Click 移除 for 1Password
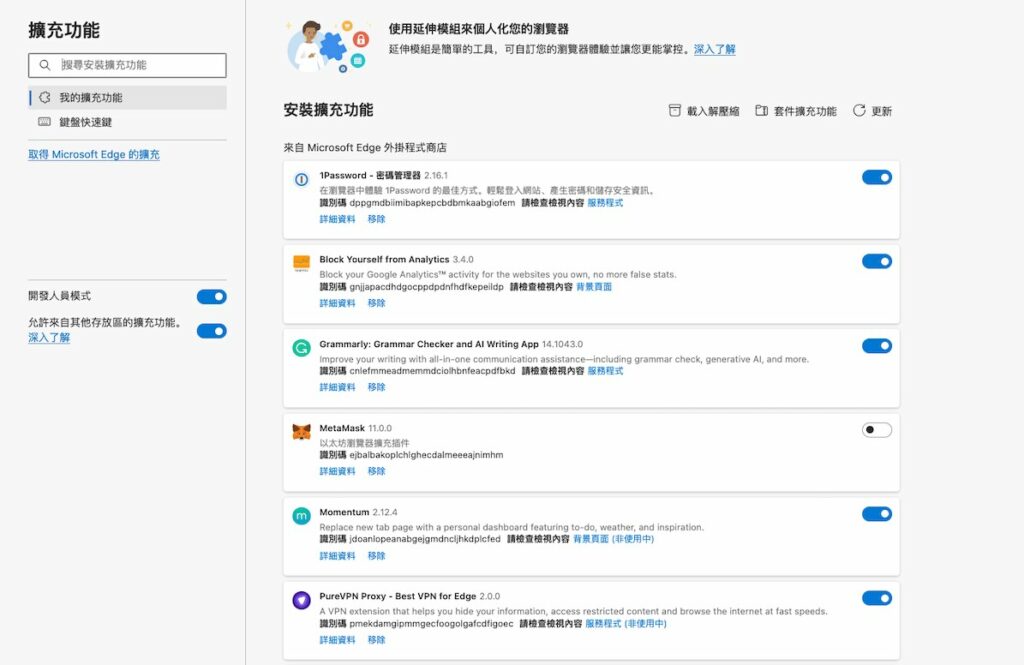Image resolution: width=1024 pixels, height=665 pixels. click(377, 219)
